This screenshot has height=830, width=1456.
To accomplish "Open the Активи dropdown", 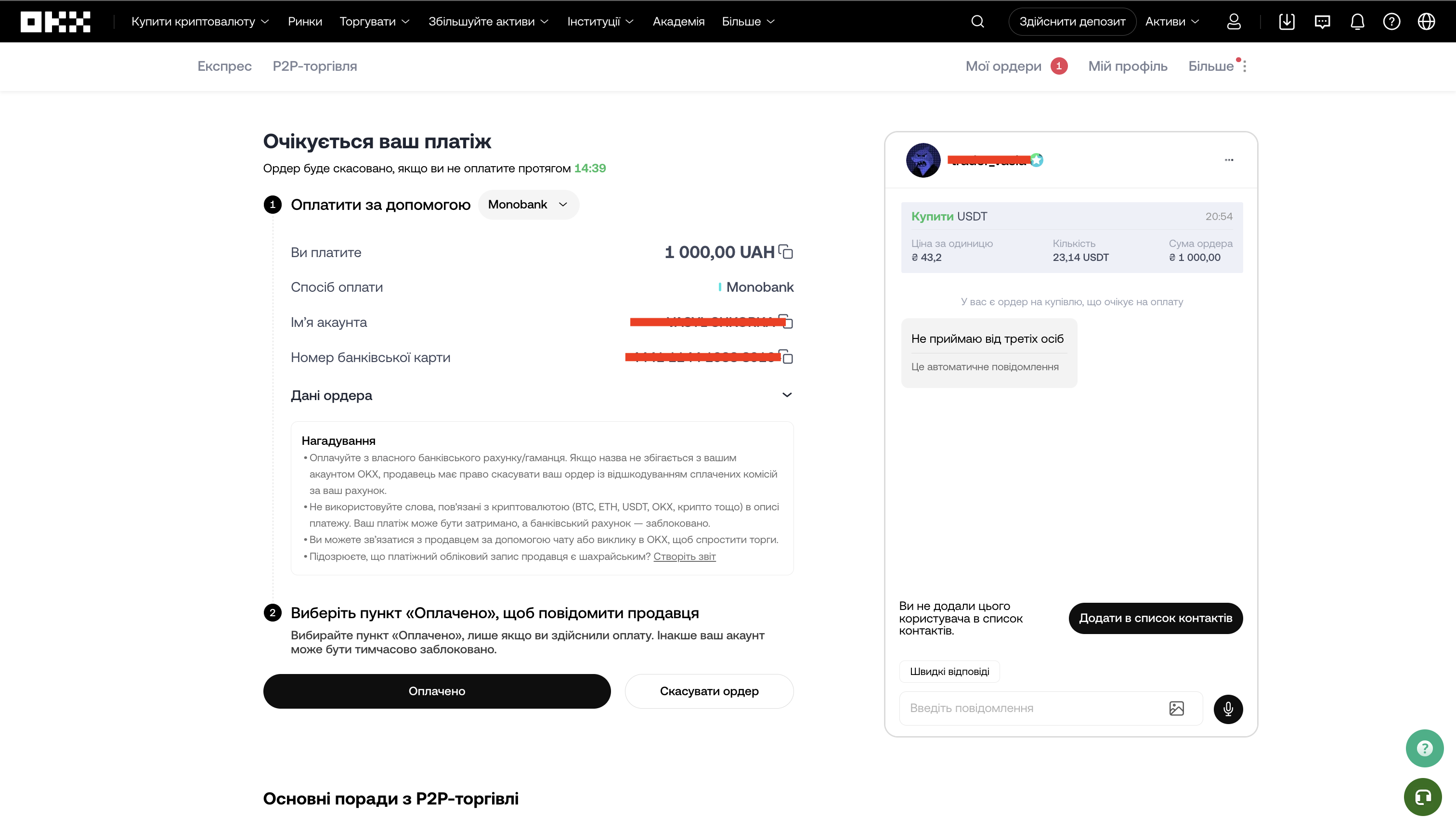I will point(1171,21).
